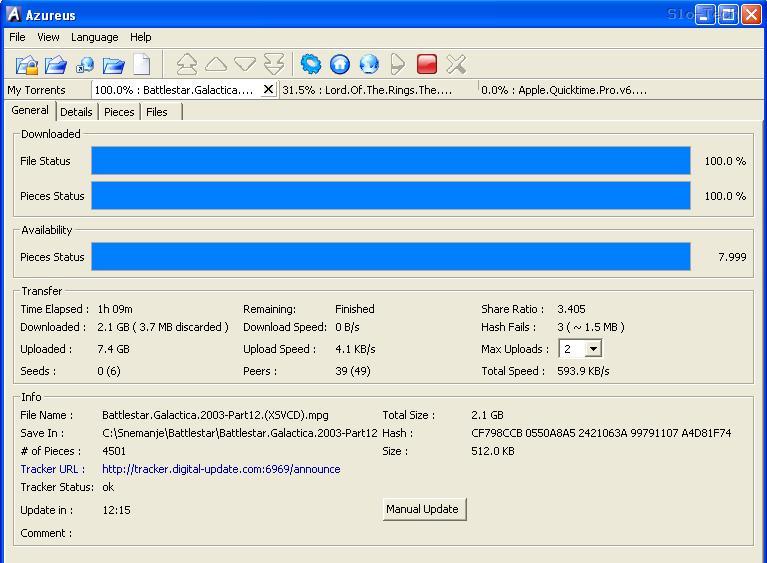This screenshot has width=767, height=563.
Task: Move torrent to bottom arrow icon
Action: [x=274, y=64]
